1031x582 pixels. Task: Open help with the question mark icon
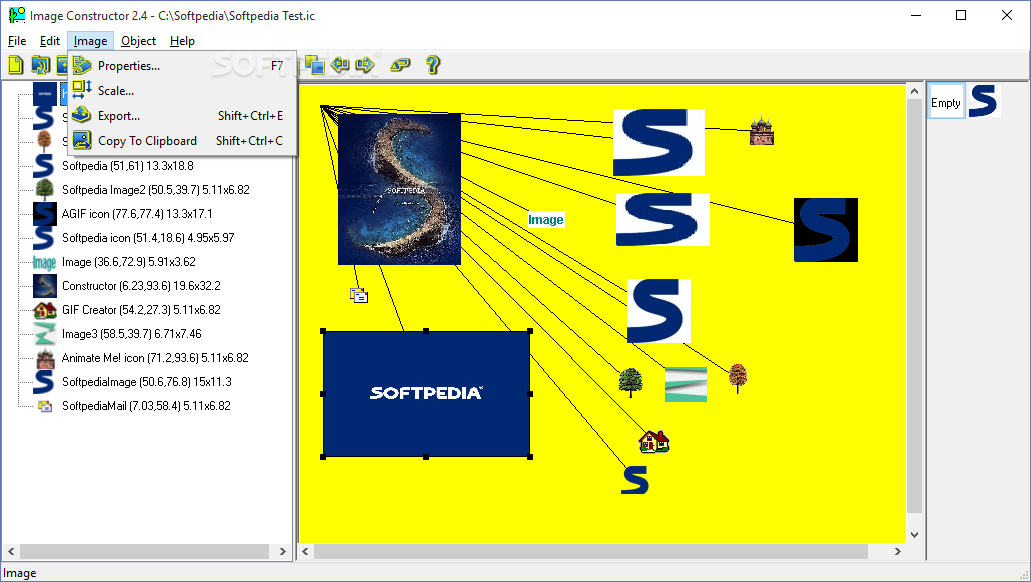click(433, 64)
